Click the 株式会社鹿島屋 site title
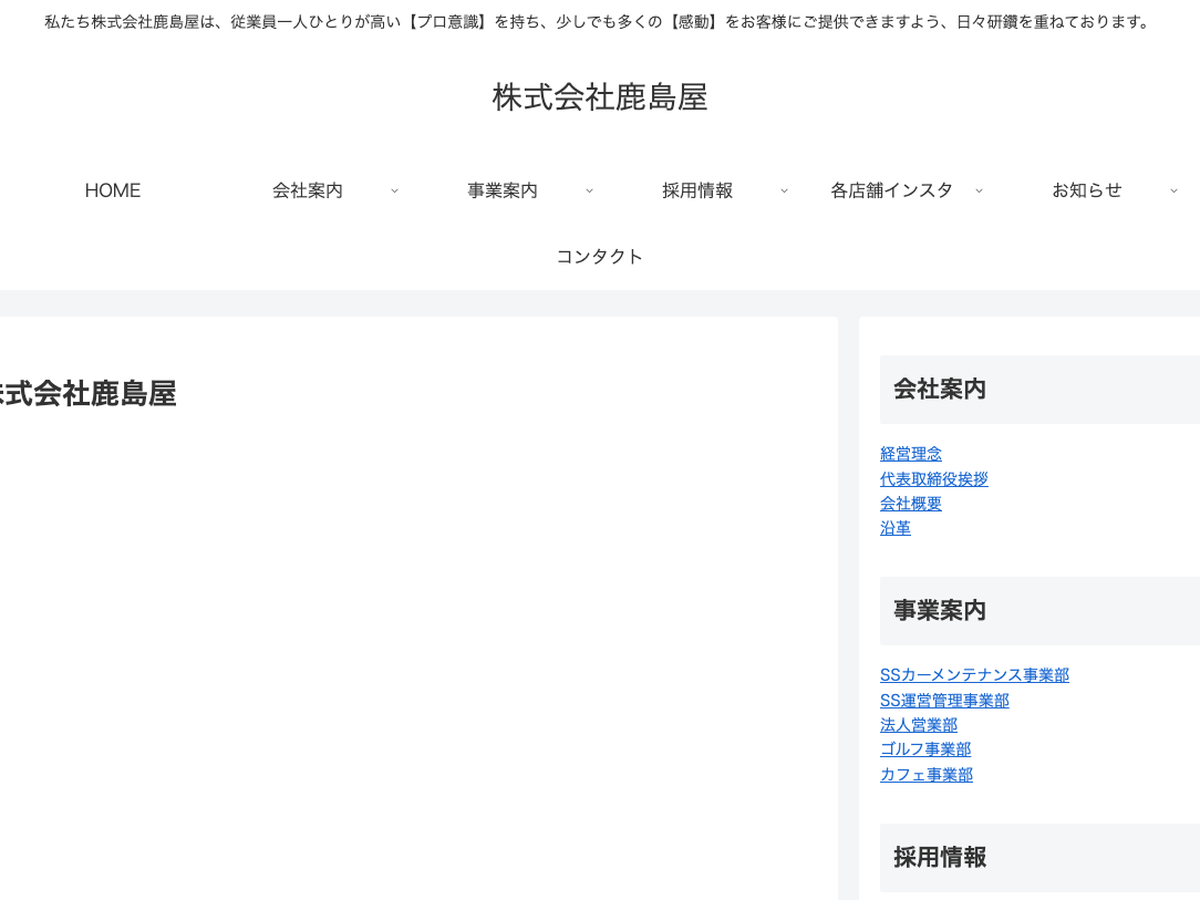 click(599, 97)
